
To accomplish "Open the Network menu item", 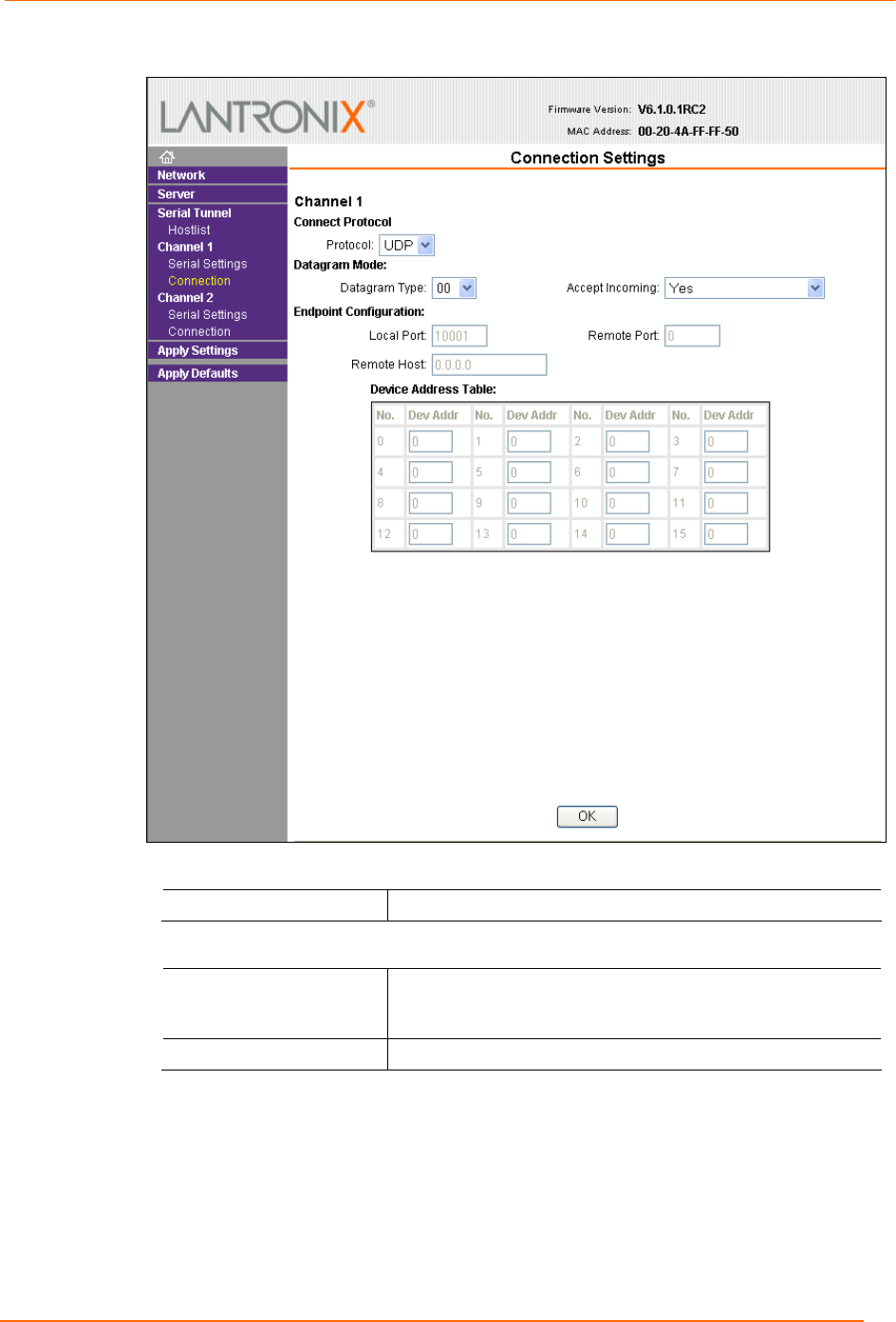I will (181, 176).
